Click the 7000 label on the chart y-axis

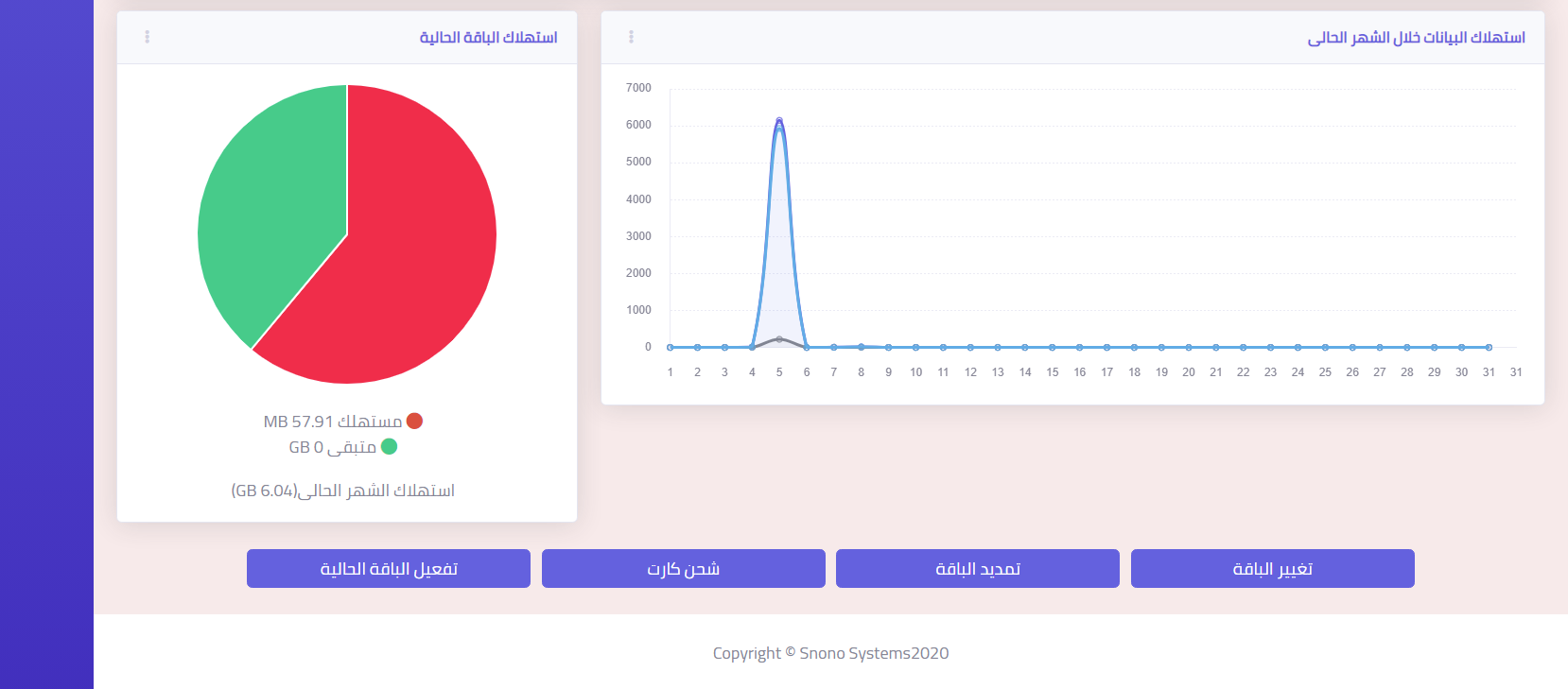coord(638,88)
